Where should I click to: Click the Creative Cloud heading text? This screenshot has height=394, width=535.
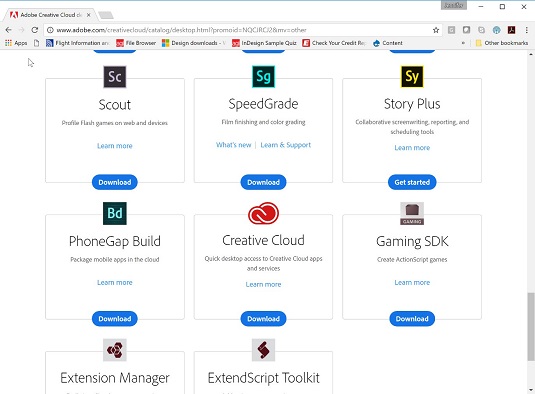[263, 240]
